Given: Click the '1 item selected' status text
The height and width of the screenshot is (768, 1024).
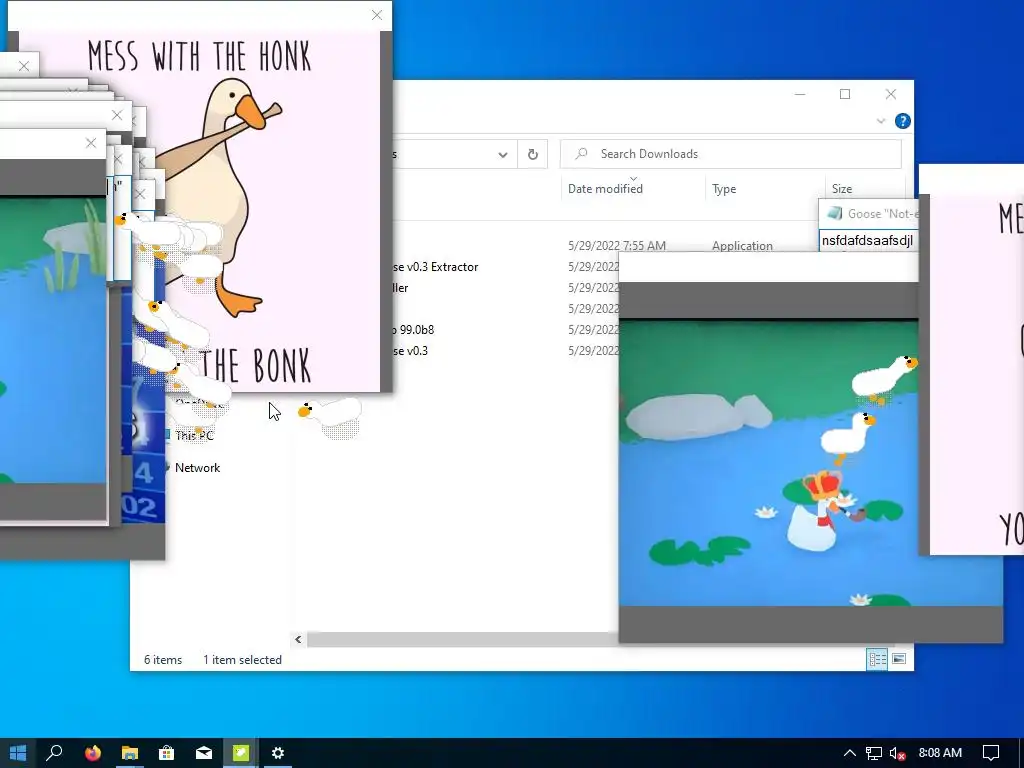Looking at the screenshot, I should [242, 660].
